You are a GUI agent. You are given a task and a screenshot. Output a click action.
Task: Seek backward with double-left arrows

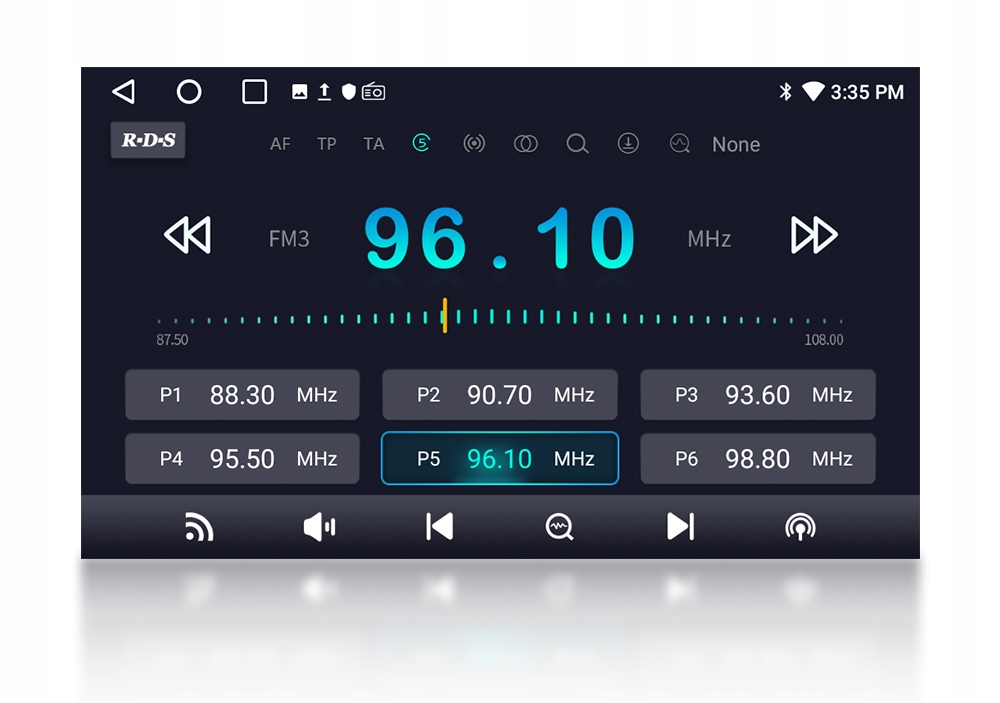click(x=188, y=235)
